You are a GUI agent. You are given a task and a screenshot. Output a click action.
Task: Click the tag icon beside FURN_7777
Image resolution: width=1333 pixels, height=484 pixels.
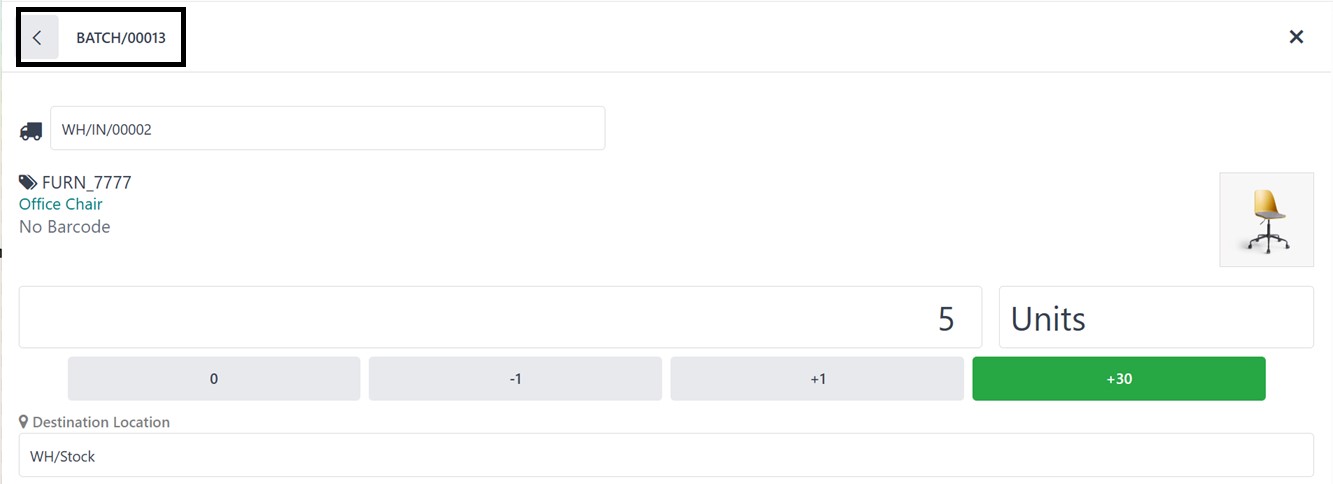click(x=28, y=183)
